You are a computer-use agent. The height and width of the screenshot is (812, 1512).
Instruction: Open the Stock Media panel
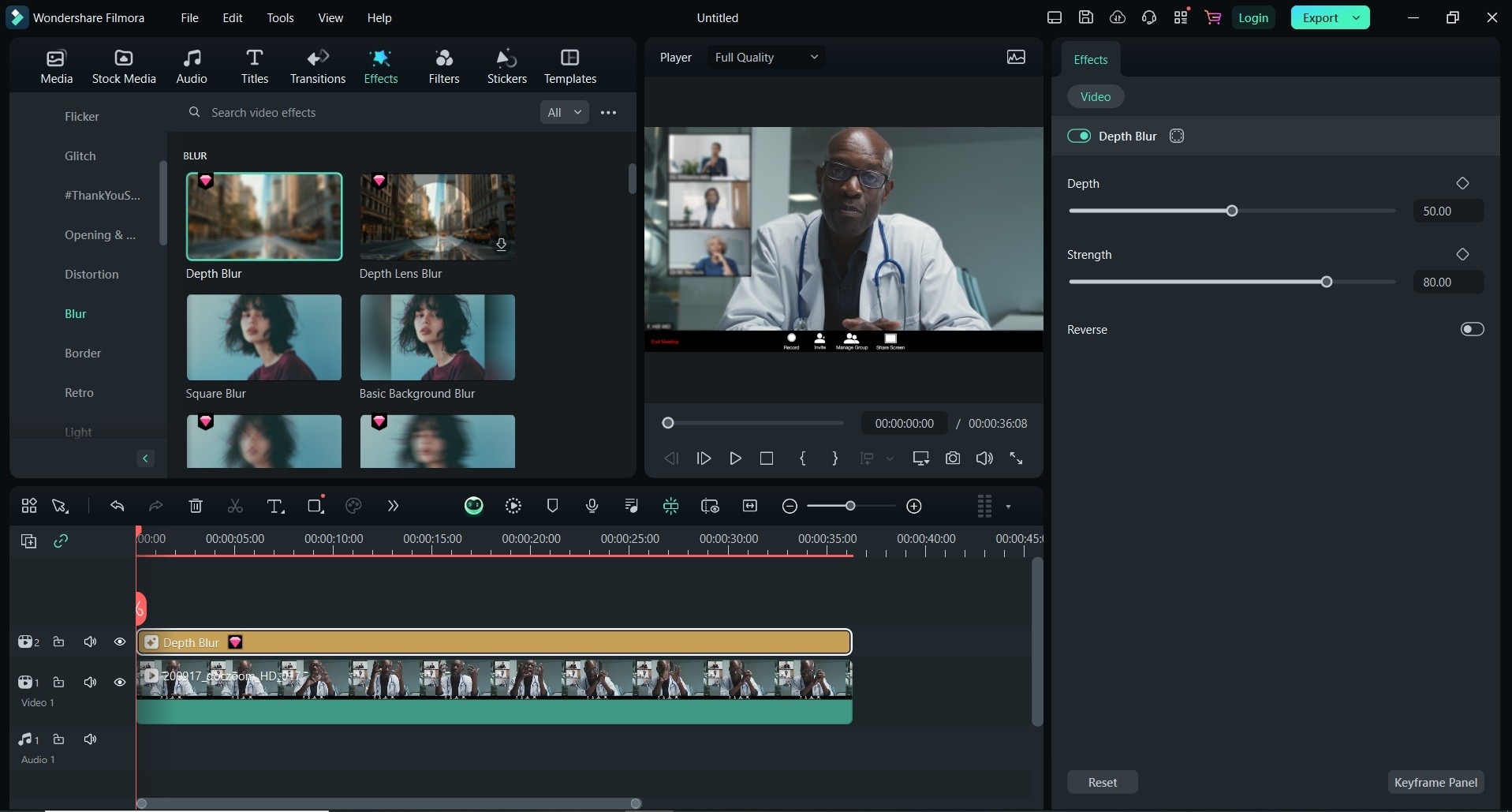124,66
